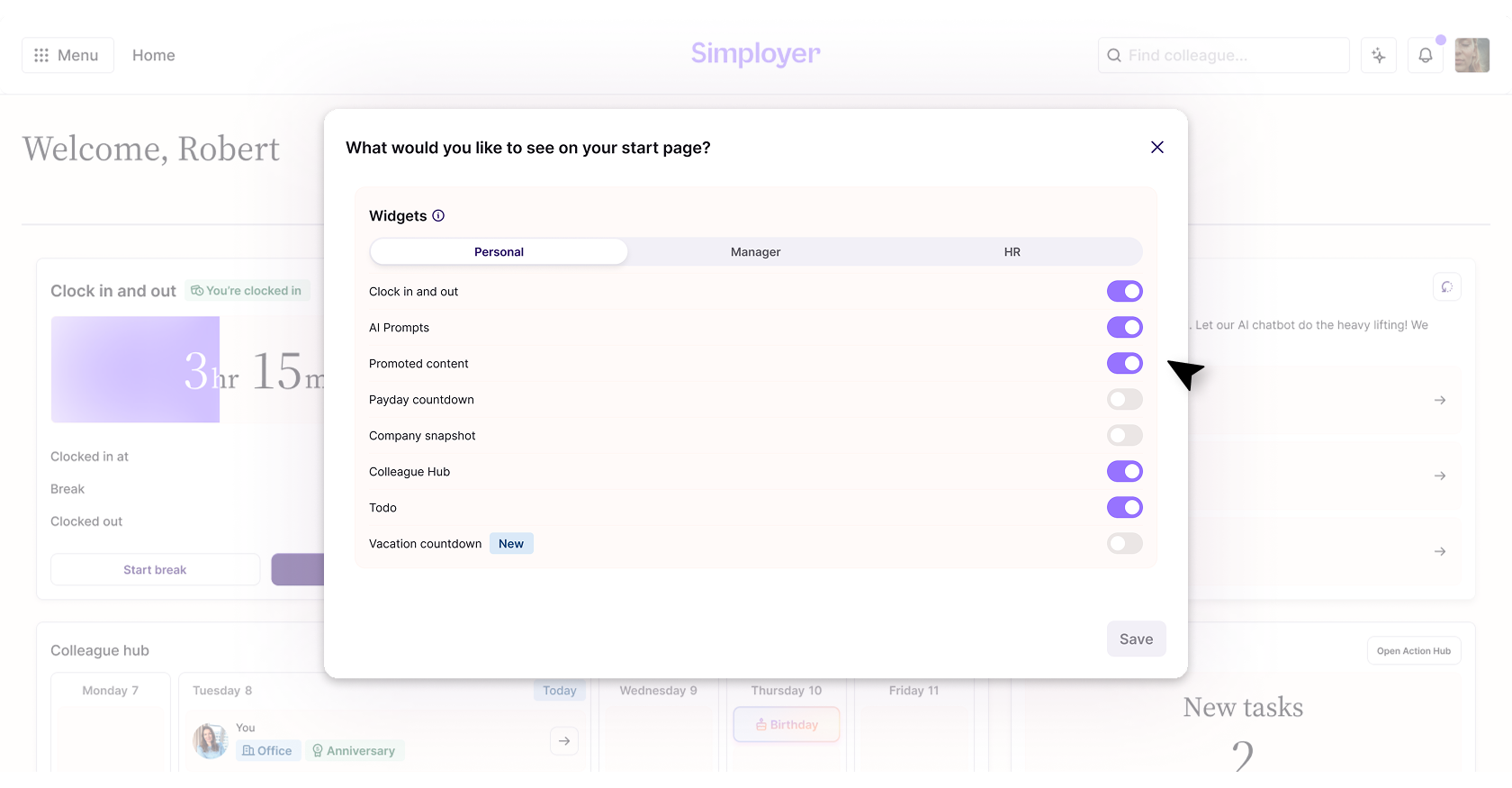Image resolution: width=1512 pixels, height=788 pixels.
Task: Close the start page settings dialog
Action: [1157, 147]
